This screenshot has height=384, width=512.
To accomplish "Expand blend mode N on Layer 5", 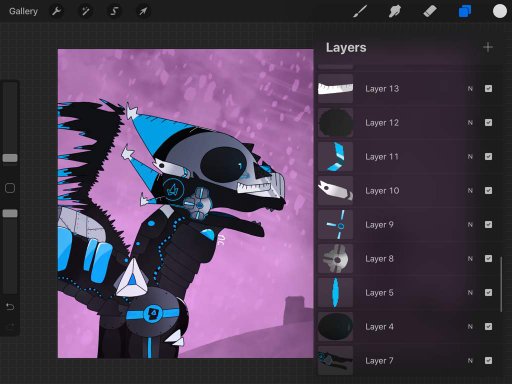I will click(x=470, y=293).
